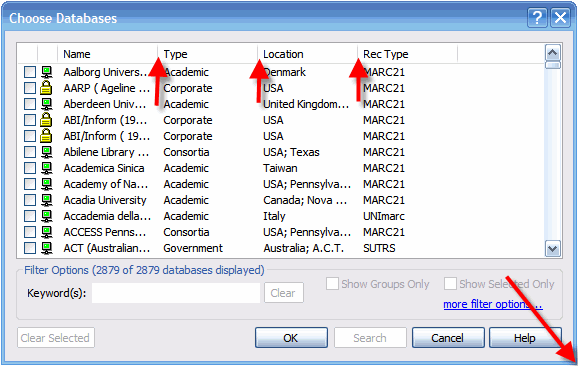The width and height of the screenshot is (578, 366).
Task: Click the SUTRS record type cell
Action: pos(379,248)
